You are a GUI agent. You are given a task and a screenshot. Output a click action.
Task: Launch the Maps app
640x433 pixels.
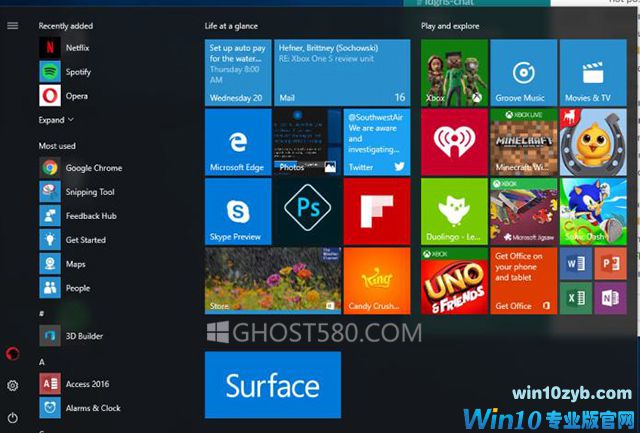(50, 264)
